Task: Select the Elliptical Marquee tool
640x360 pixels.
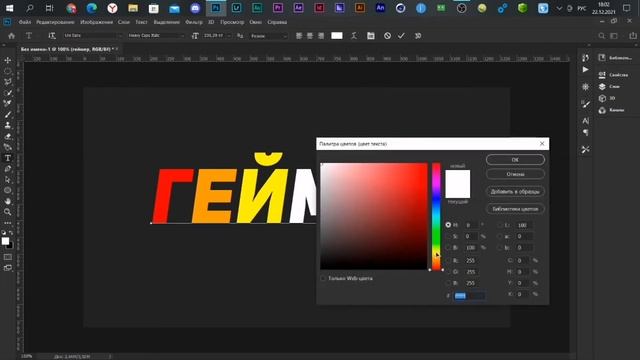Action: pos(7,71)
